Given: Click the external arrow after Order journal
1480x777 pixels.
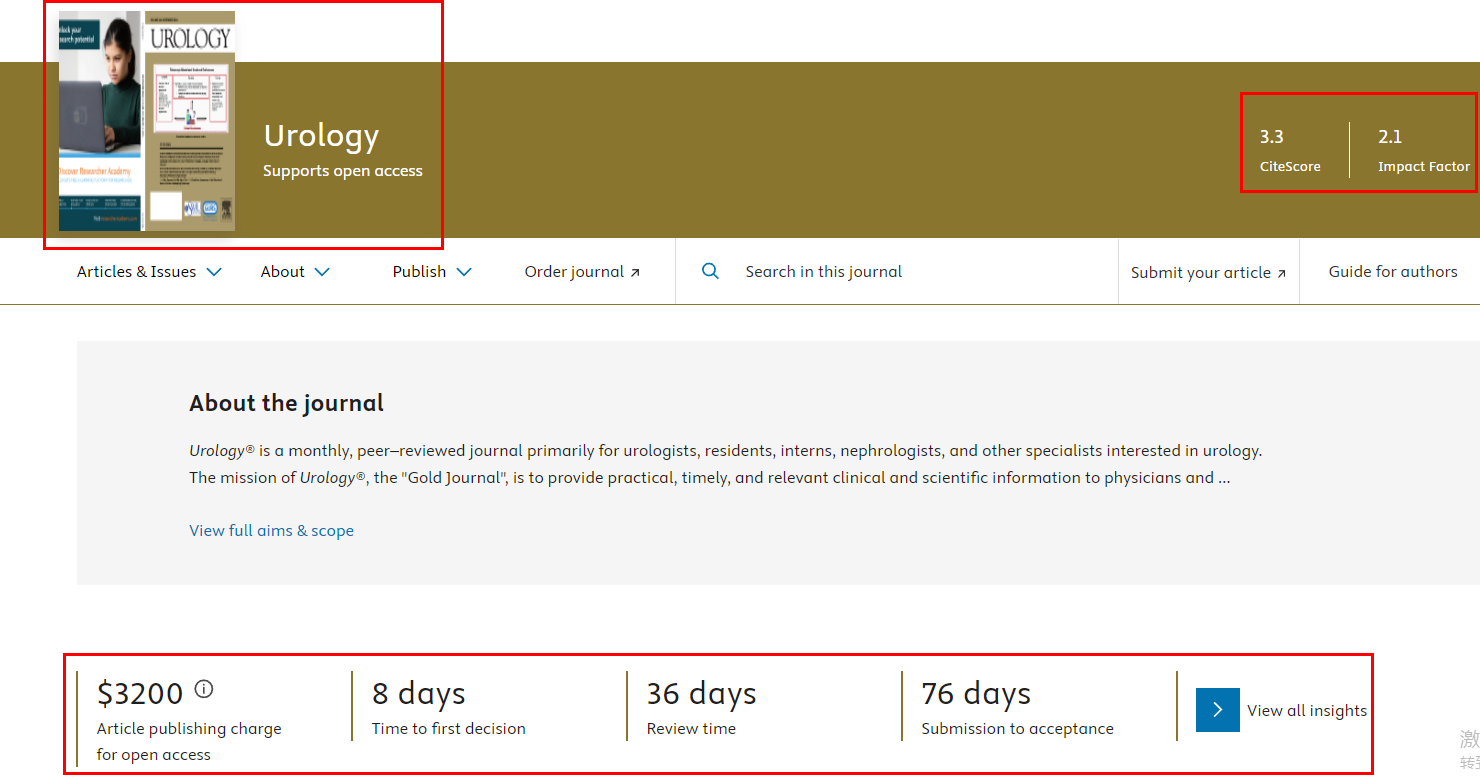Looking at the screenshot, I should [x=635, y=272].
